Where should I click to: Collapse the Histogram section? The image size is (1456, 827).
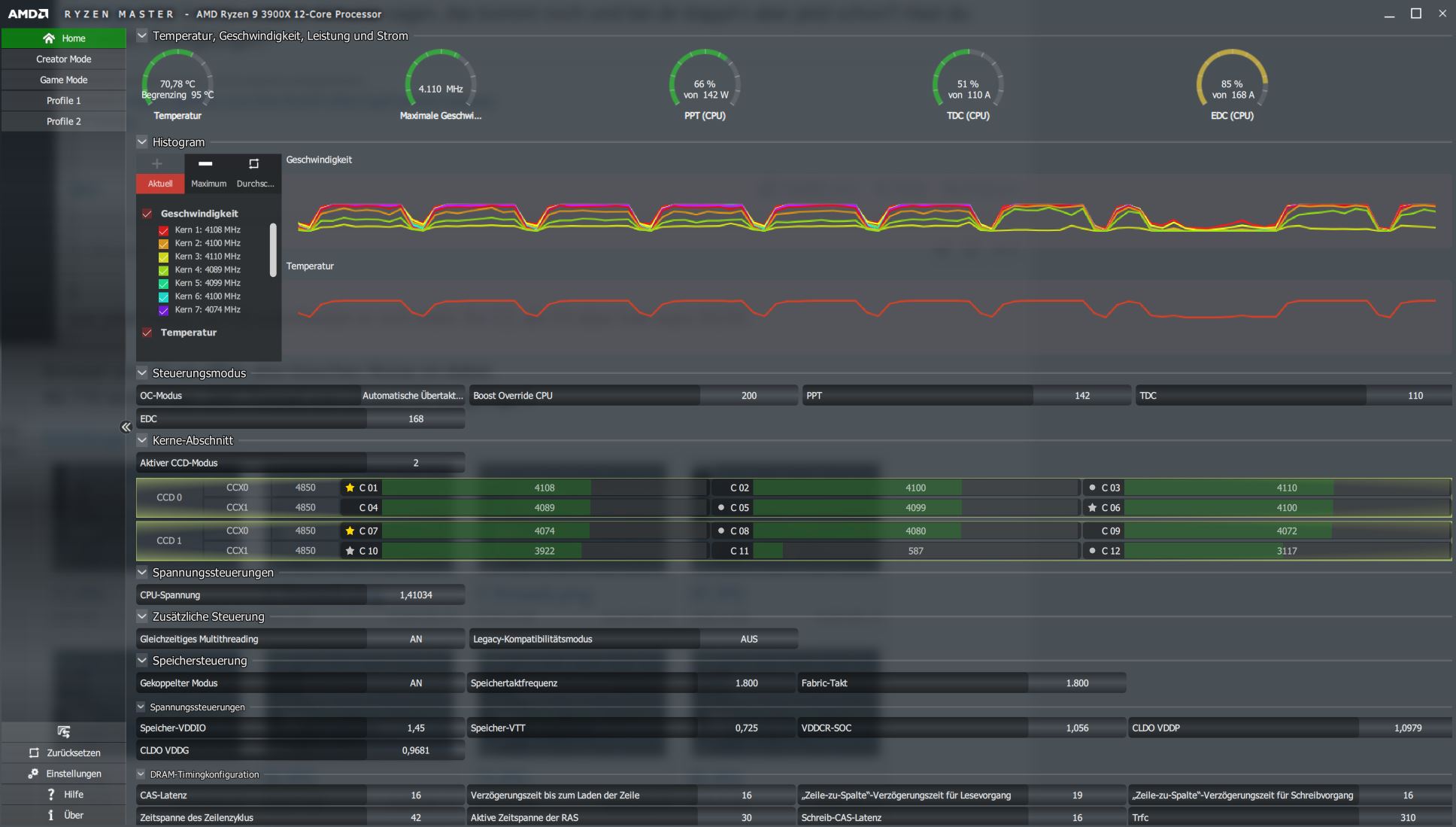142,141
